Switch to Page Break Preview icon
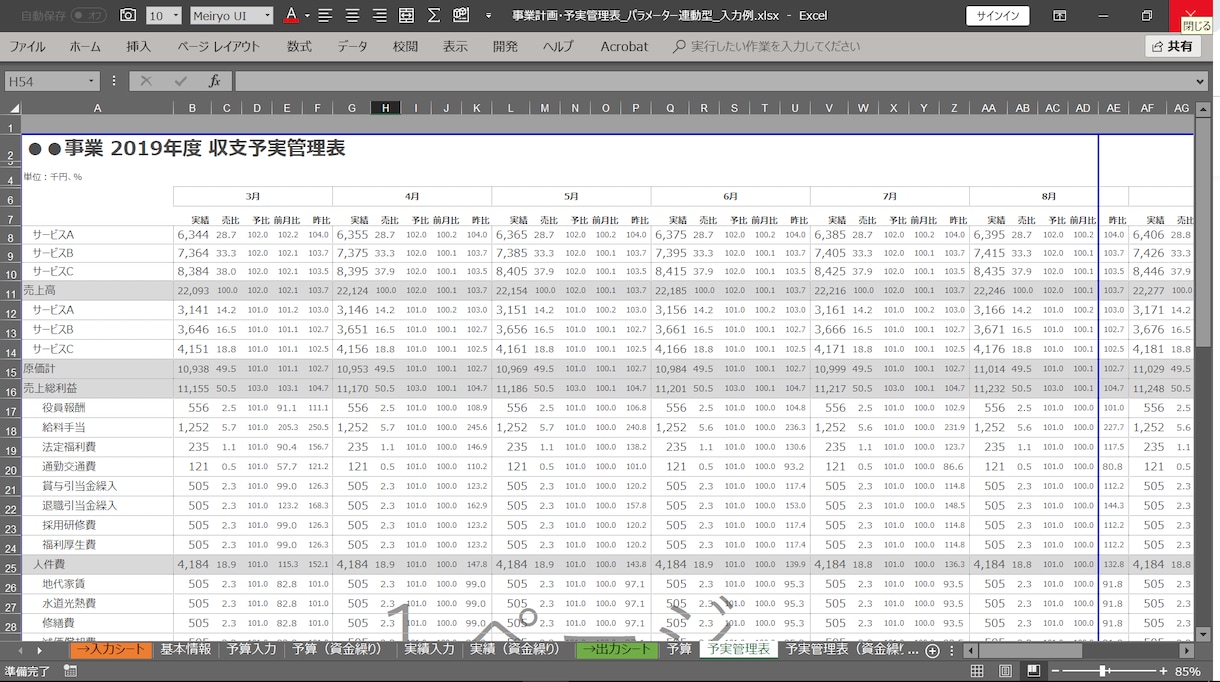This screenshot has width=1220, height=682. pos(1033,671)
